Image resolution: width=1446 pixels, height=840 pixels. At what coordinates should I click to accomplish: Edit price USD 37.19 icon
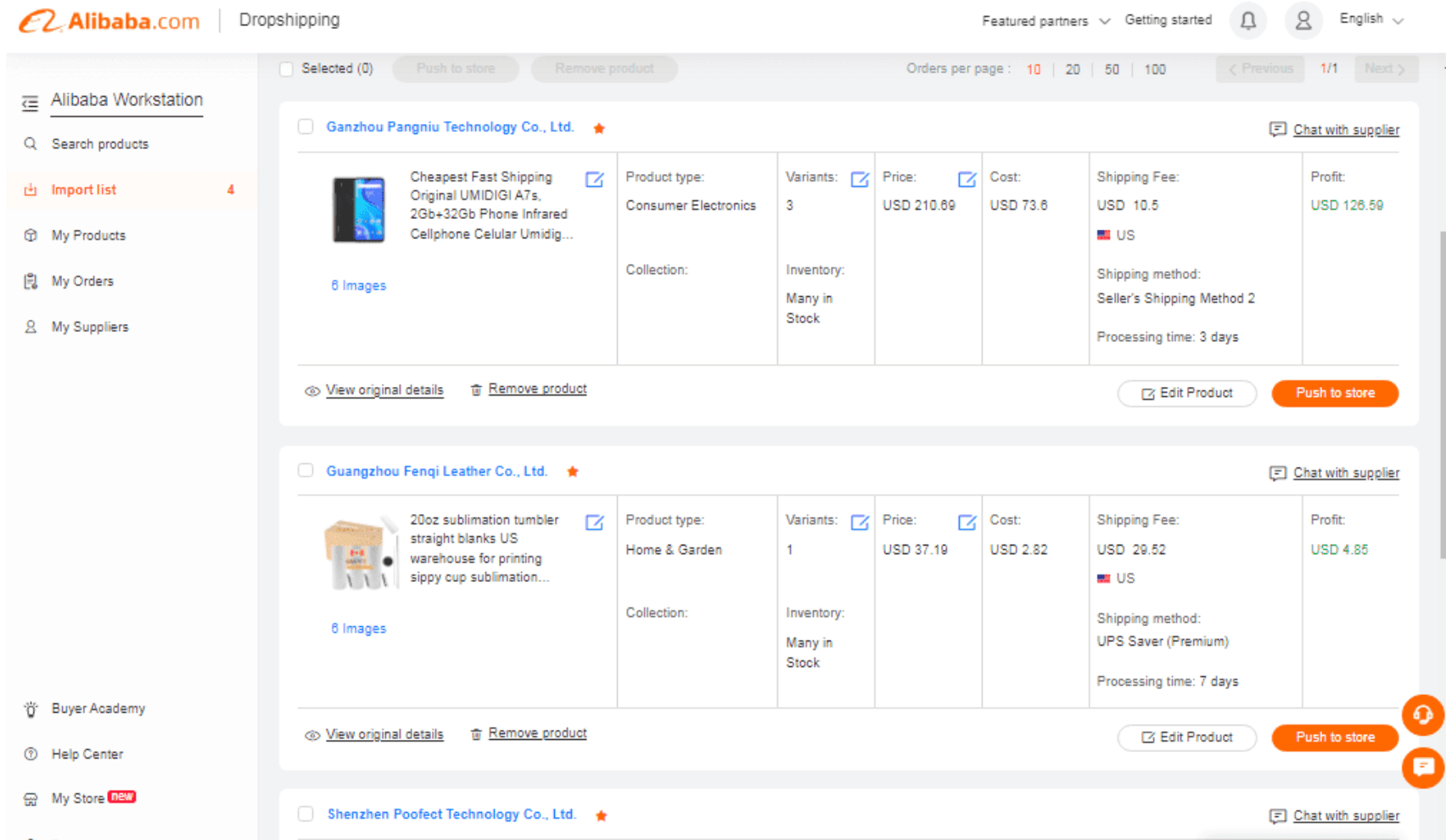pos(967,522)
